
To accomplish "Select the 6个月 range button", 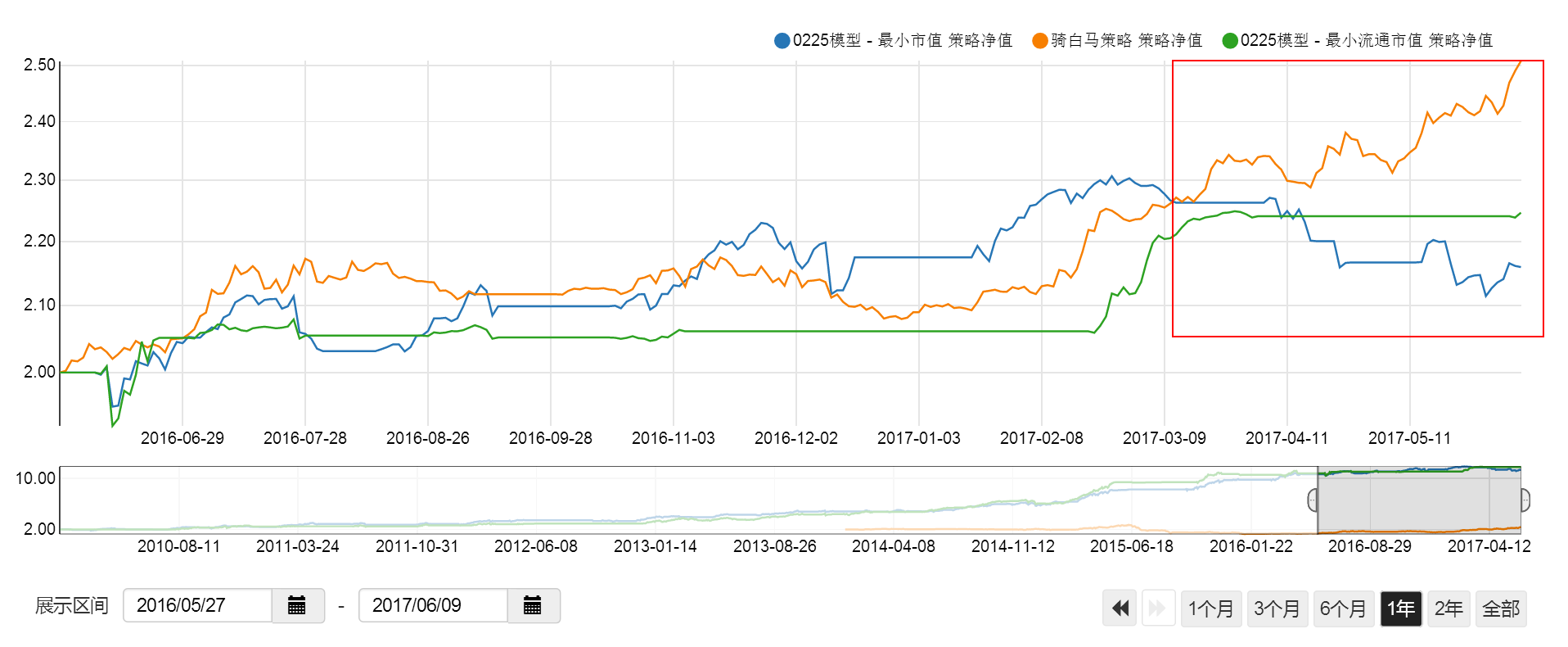I will point(1343,609).
